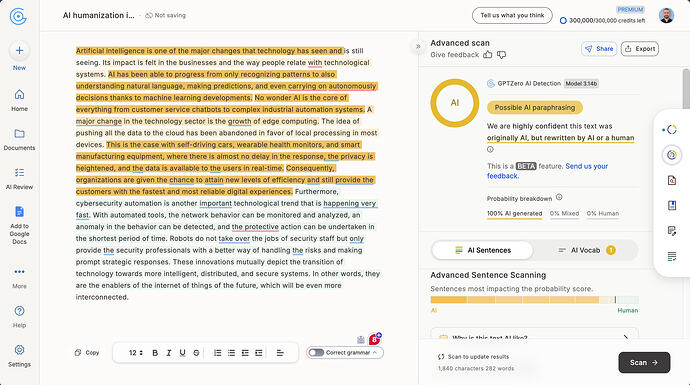Screen dimensions: 690x385
Task: Click the user profile avatar
Action: pos(666,15)
